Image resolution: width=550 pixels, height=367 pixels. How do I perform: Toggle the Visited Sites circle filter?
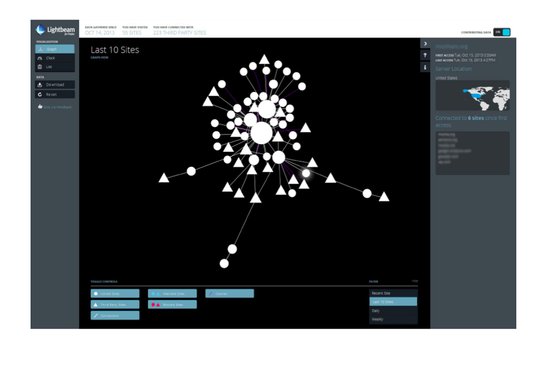[115, 293]
